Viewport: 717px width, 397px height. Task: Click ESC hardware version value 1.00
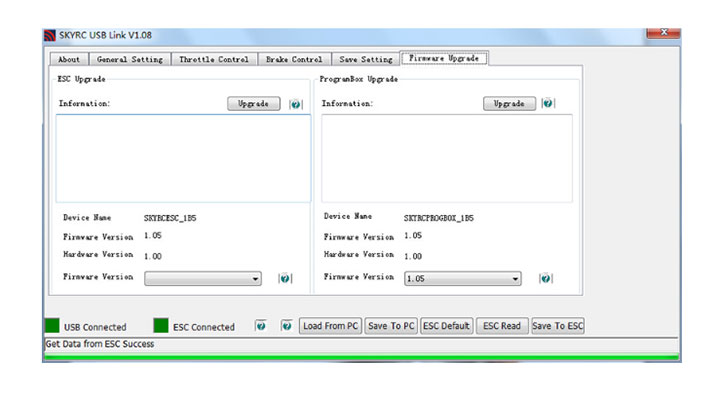click(x=153, y=256)
